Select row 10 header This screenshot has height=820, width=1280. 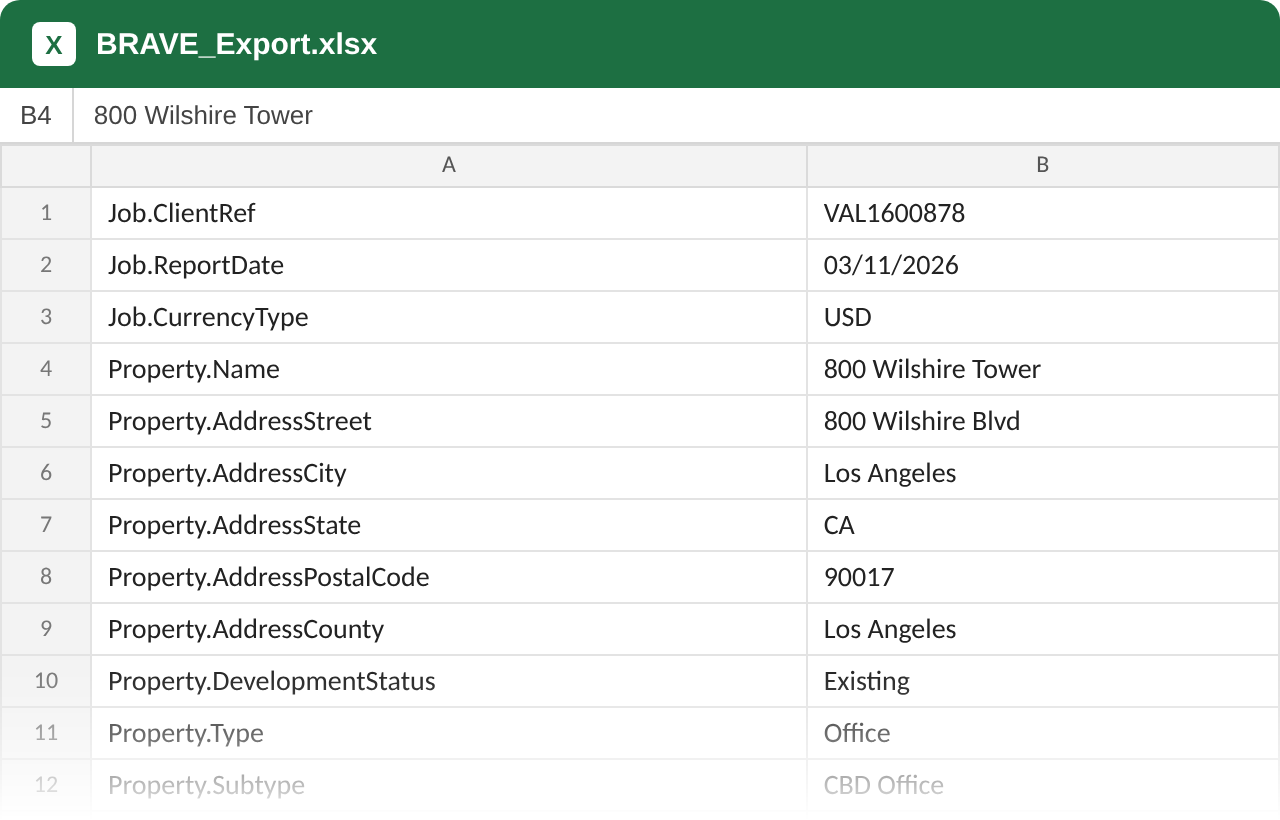click(x=46, y=681)
